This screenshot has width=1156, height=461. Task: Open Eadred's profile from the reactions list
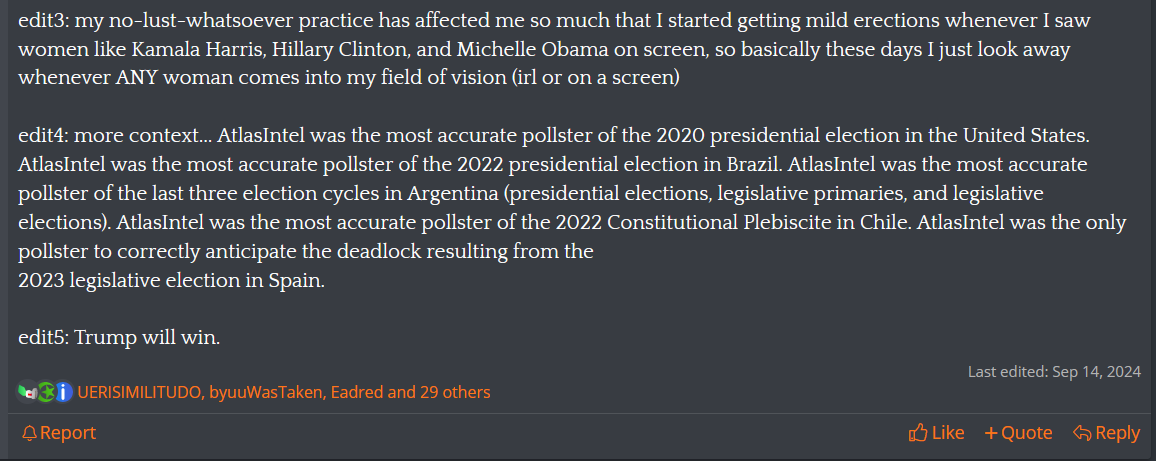pos(357,392)
